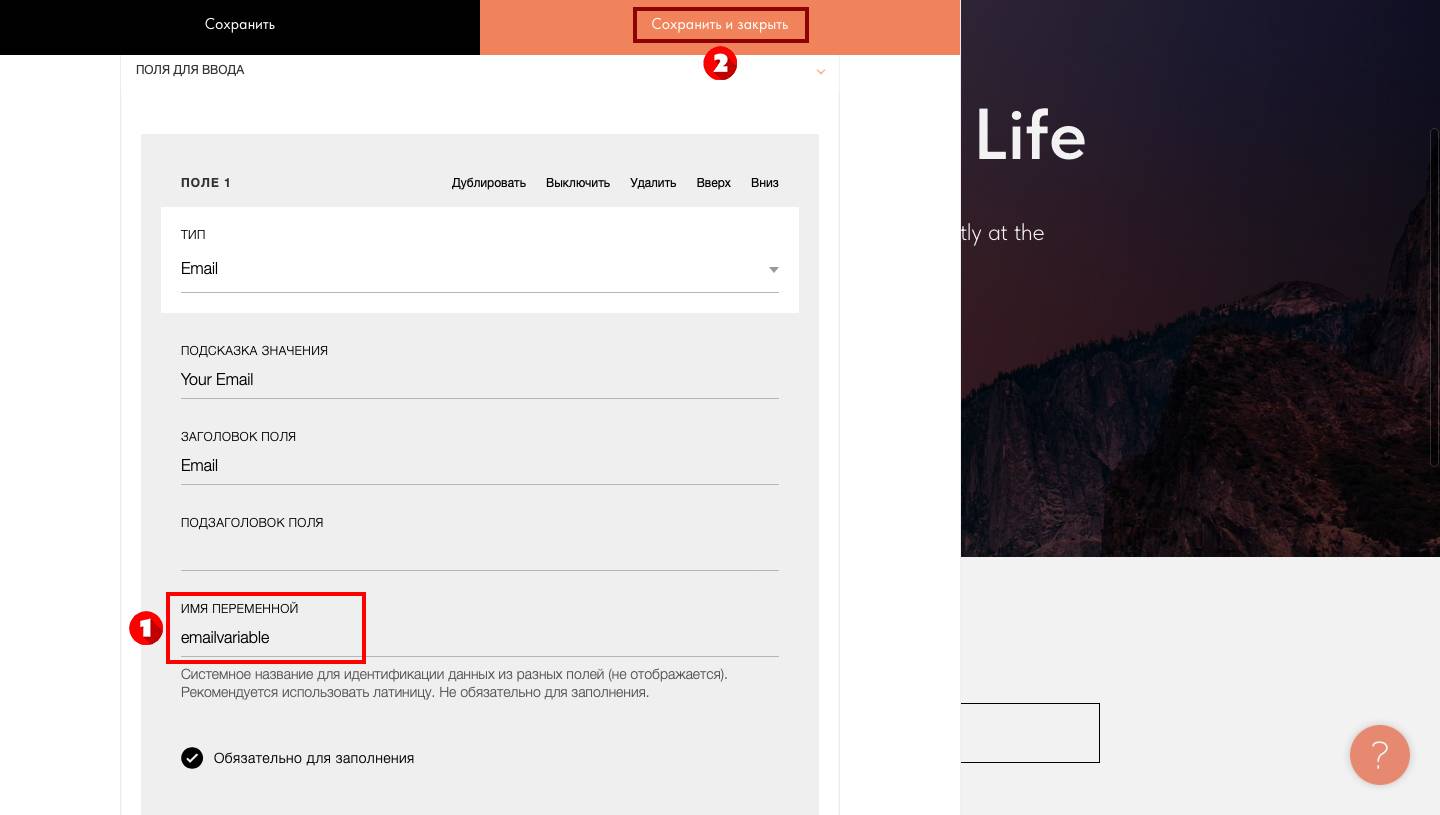Click the 'Life' heading on page preview
1440x815 pixels.
tap(1030, 136)
